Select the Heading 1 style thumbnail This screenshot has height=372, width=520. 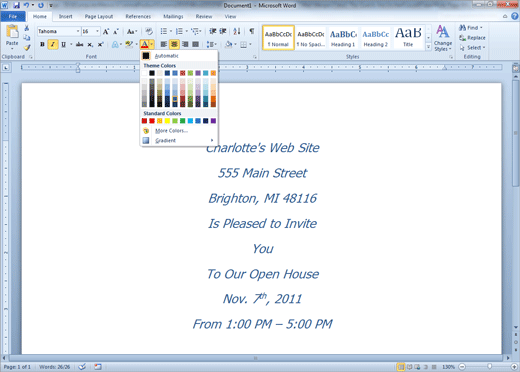click(x=343, y=38)
